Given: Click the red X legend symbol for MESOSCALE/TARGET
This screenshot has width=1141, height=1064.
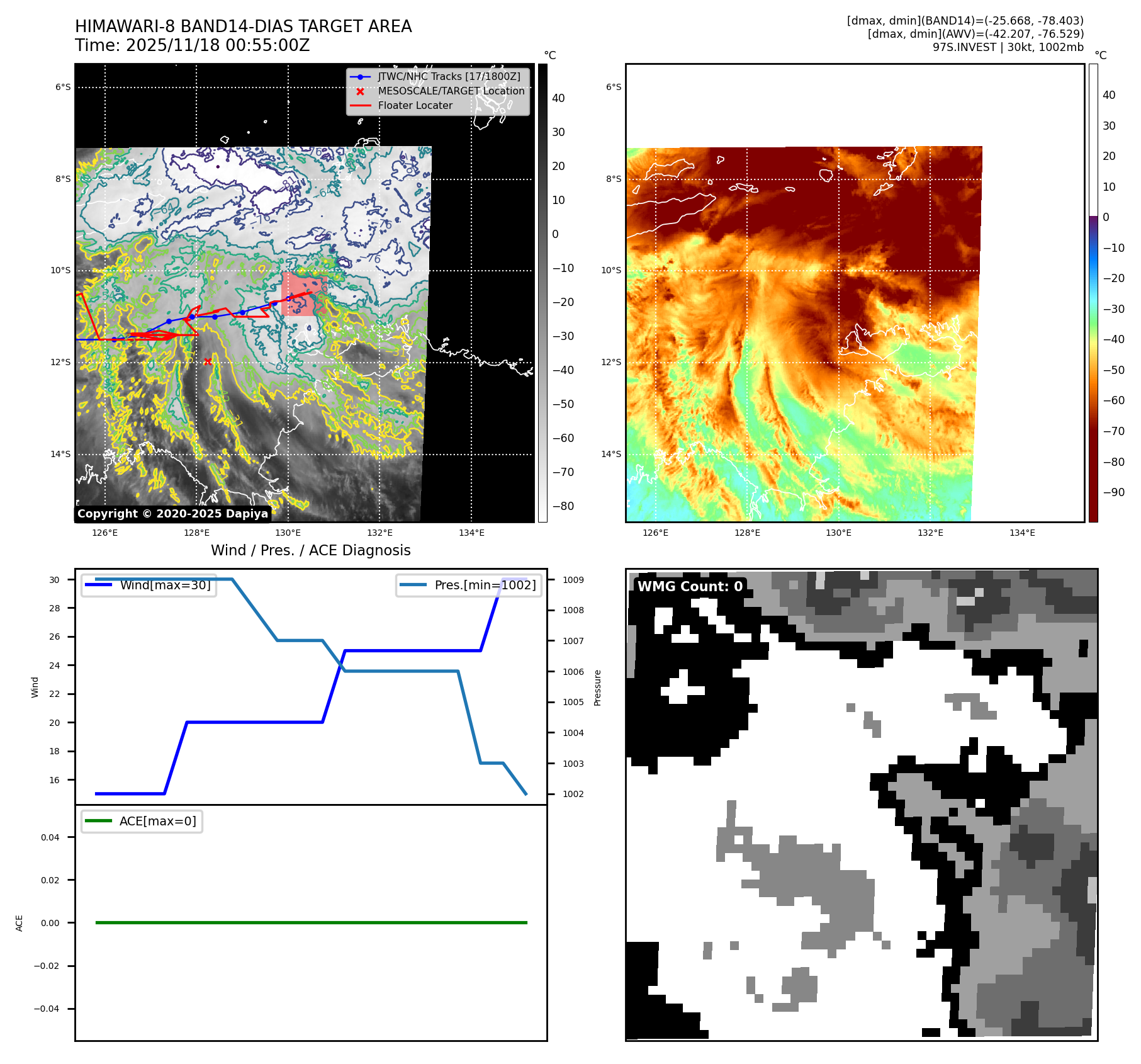Looking at the screenshot, I should coord(360,91).
